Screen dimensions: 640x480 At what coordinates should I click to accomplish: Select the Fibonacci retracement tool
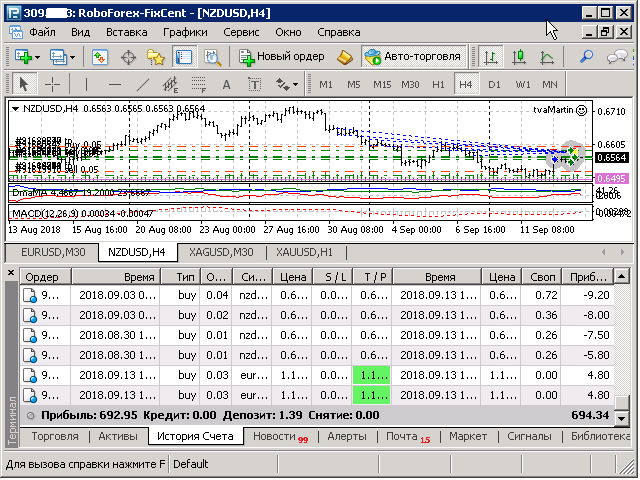pos(199,84)
